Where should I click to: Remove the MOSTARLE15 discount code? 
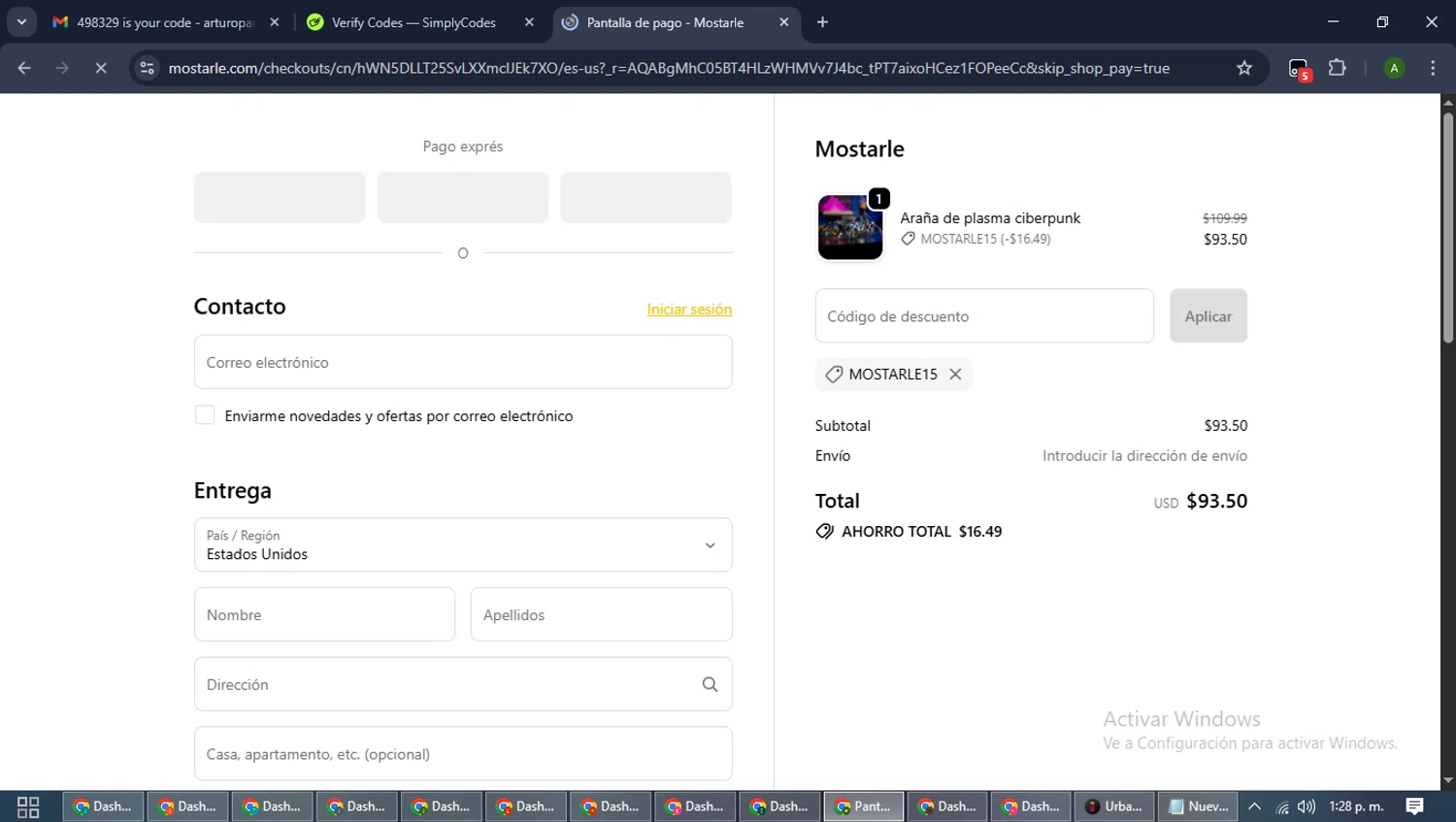pyautogui.click(x=955, y=374)
